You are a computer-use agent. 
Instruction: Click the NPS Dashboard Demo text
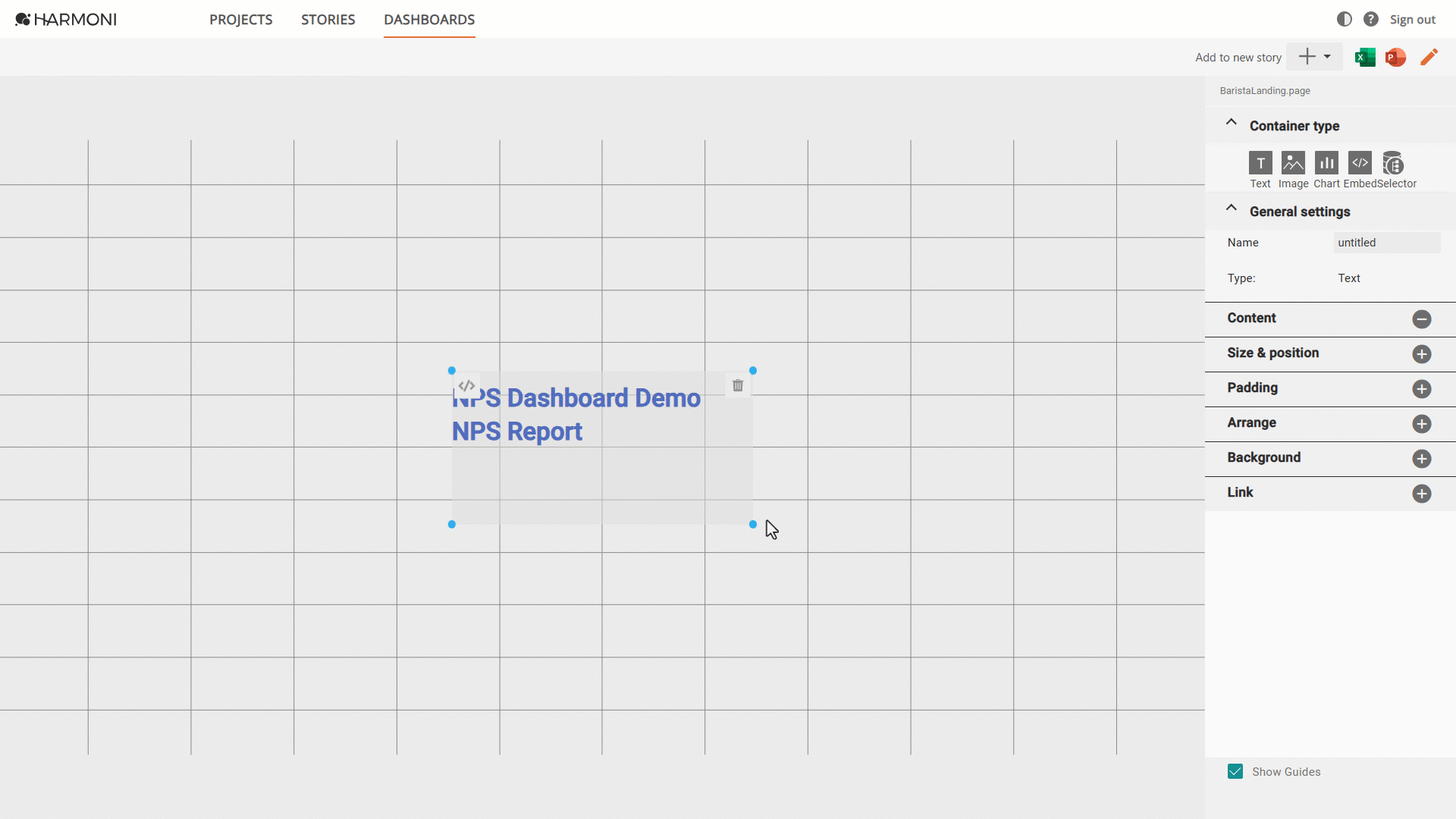(576, 398)
